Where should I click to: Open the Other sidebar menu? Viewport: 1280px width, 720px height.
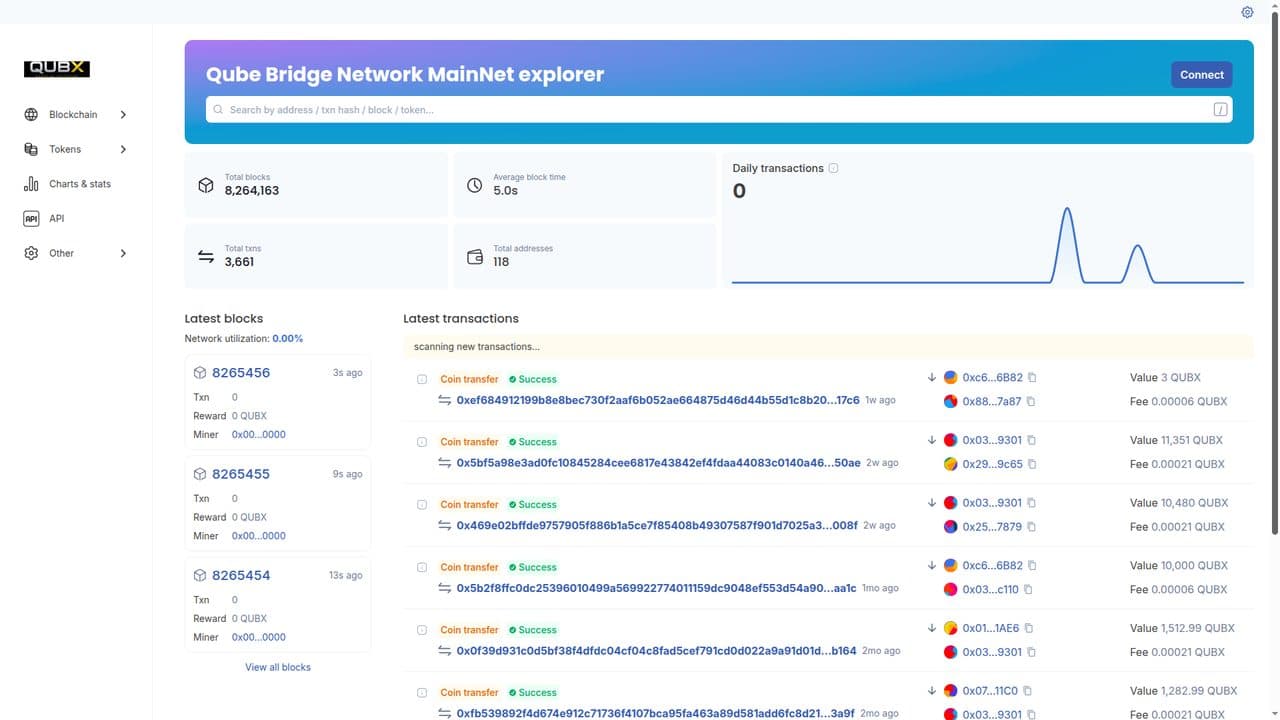(76, 253)
